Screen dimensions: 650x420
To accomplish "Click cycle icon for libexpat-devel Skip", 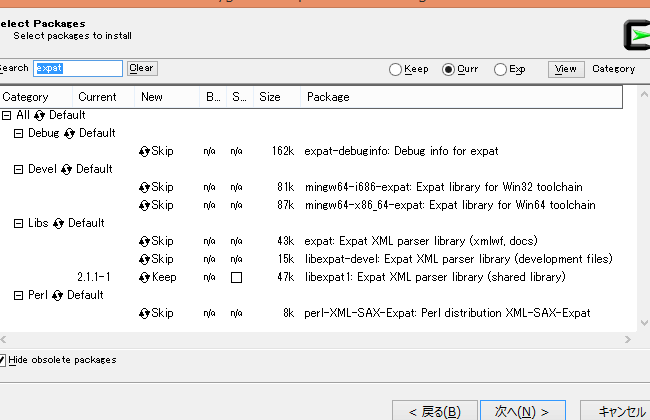I will pos(145,259).
